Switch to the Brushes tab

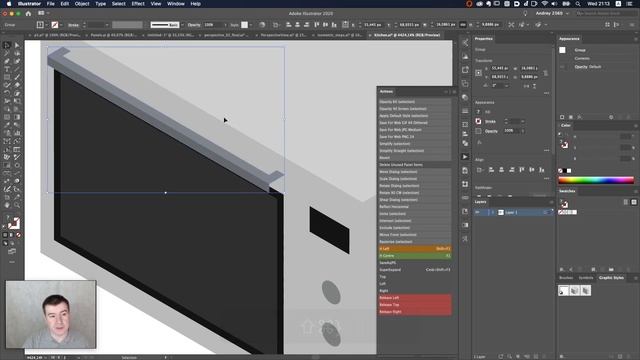pyautogui.click(x=566, y=278)
